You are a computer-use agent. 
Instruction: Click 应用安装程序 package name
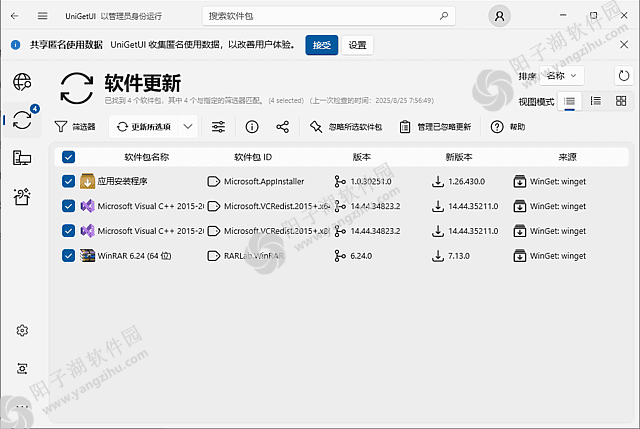122,181
